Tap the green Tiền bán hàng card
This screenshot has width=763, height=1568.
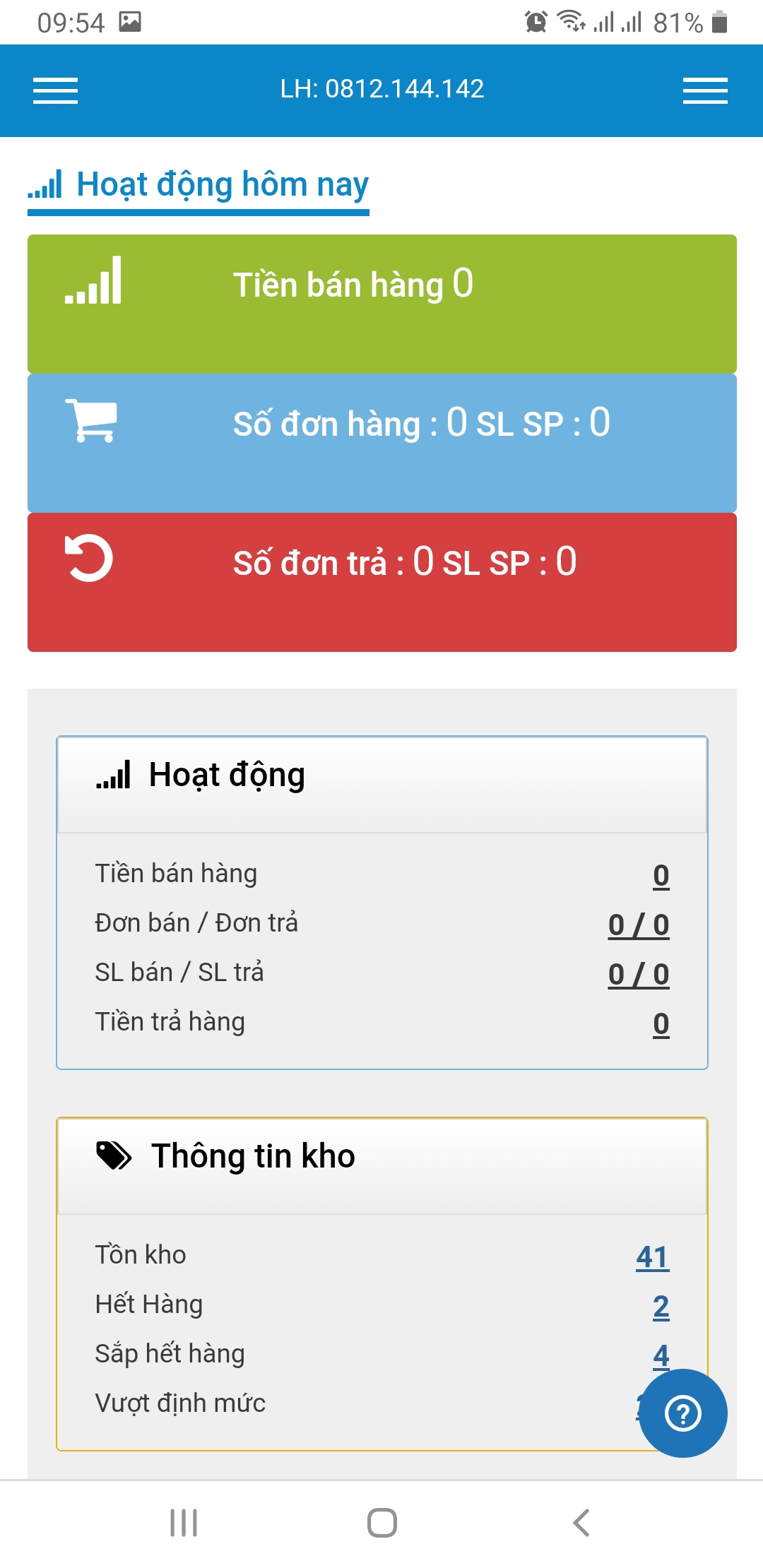coord(381,304)
